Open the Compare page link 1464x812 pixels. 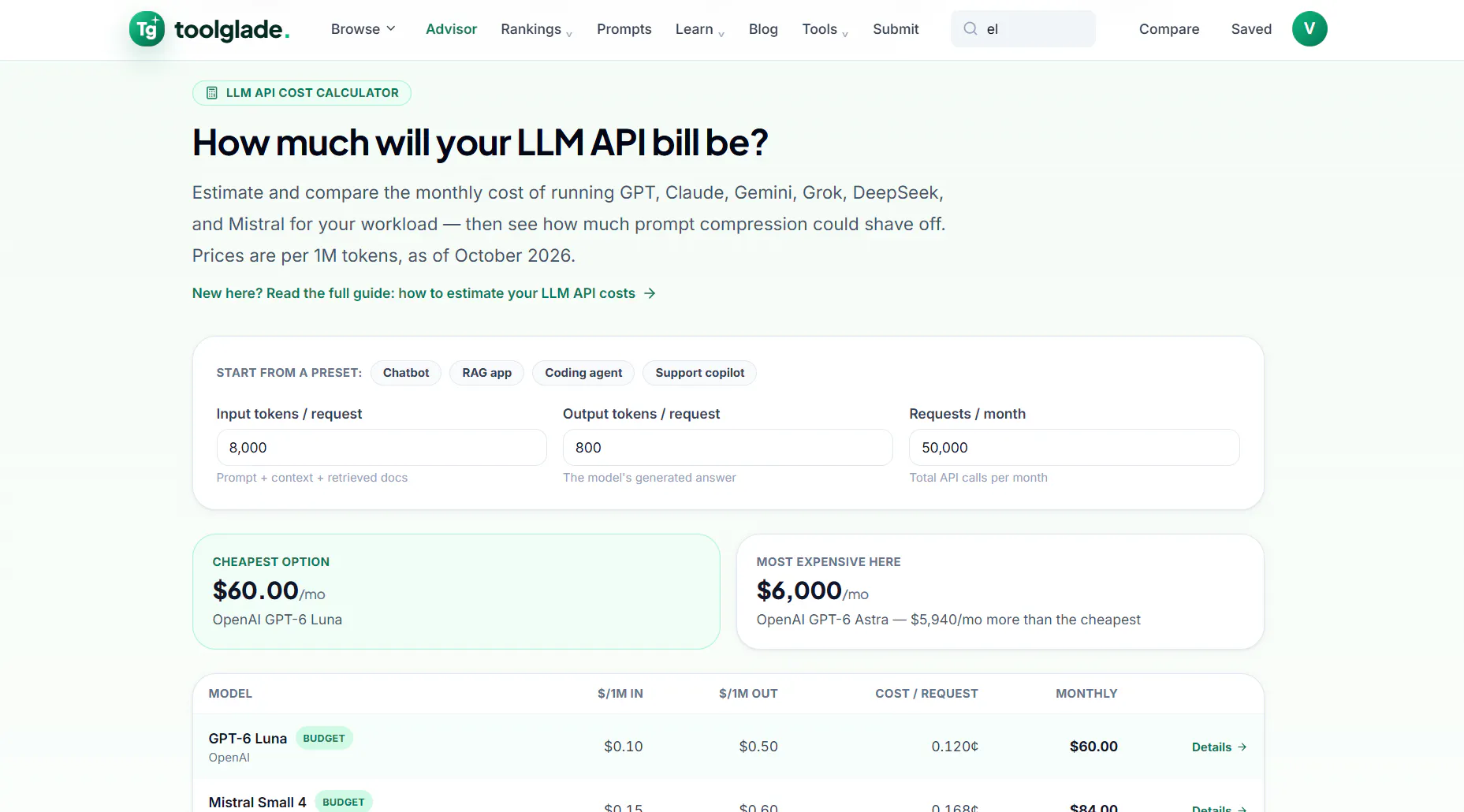click(1168, 29)
